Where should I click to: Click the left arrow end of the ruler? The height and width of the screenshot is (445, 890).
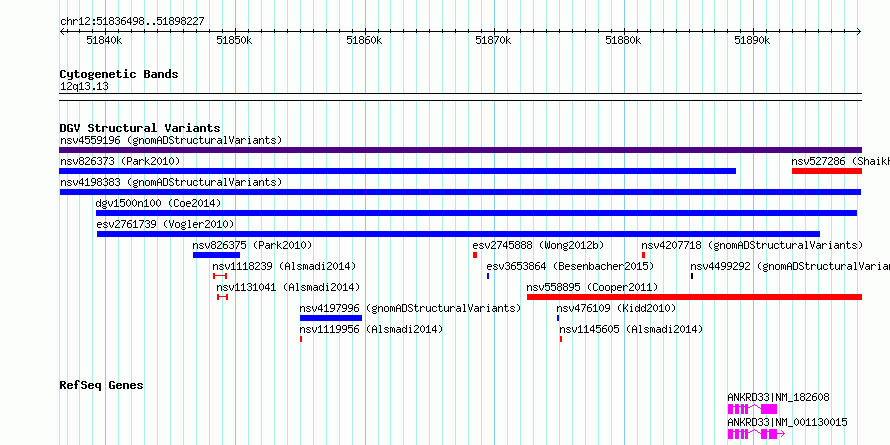62,32
